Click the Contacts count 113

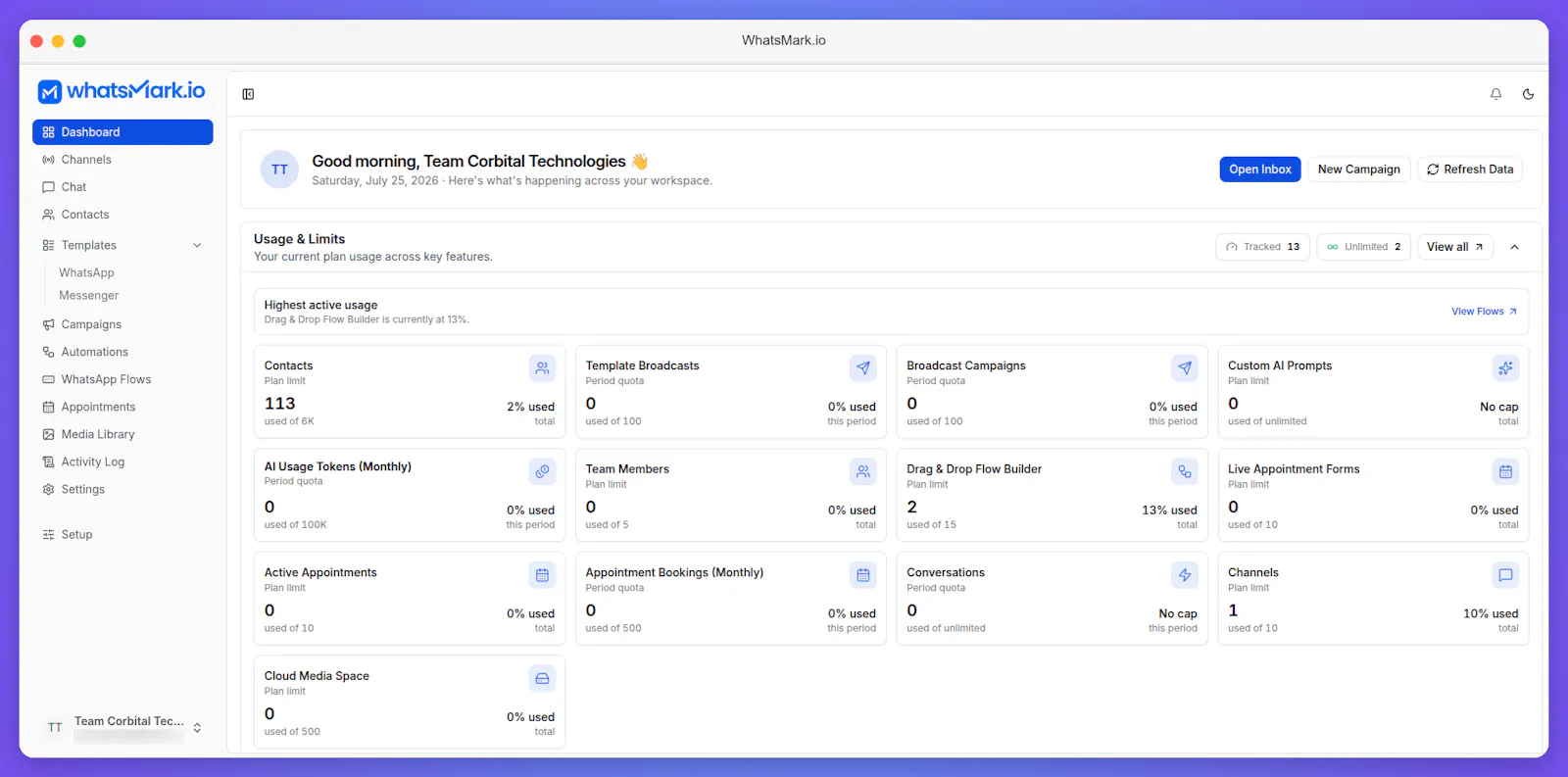(279, 404)
